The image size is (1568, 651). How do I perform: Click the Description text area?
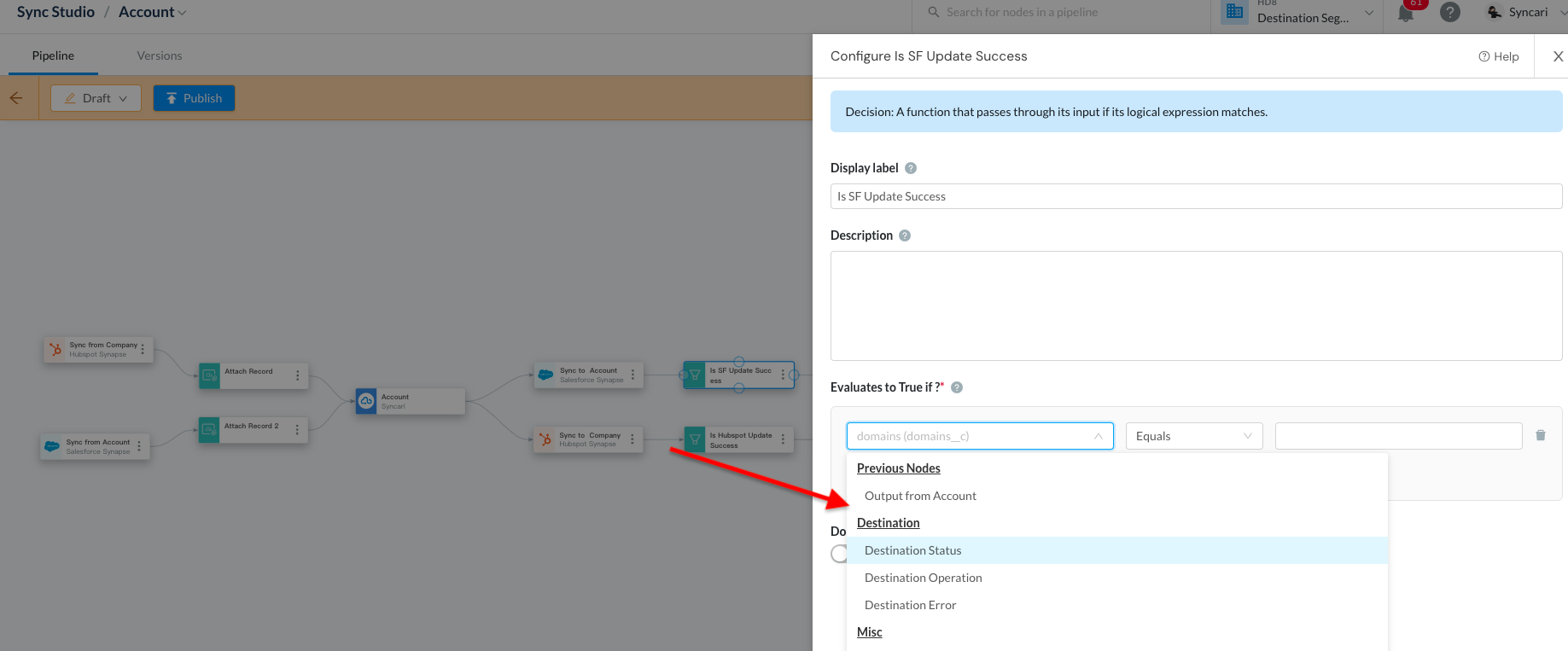tap(1196, 305)
